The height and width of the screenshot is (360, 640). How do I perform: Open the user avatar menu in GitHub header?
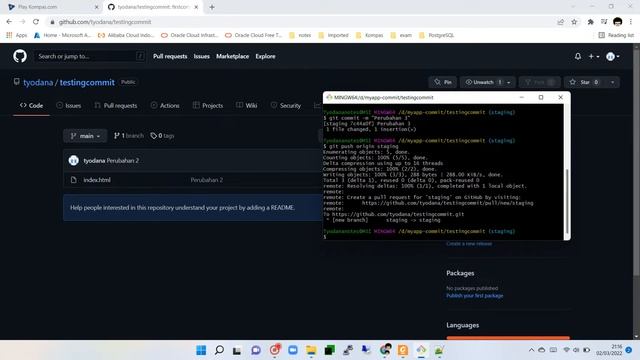[613, 56]
